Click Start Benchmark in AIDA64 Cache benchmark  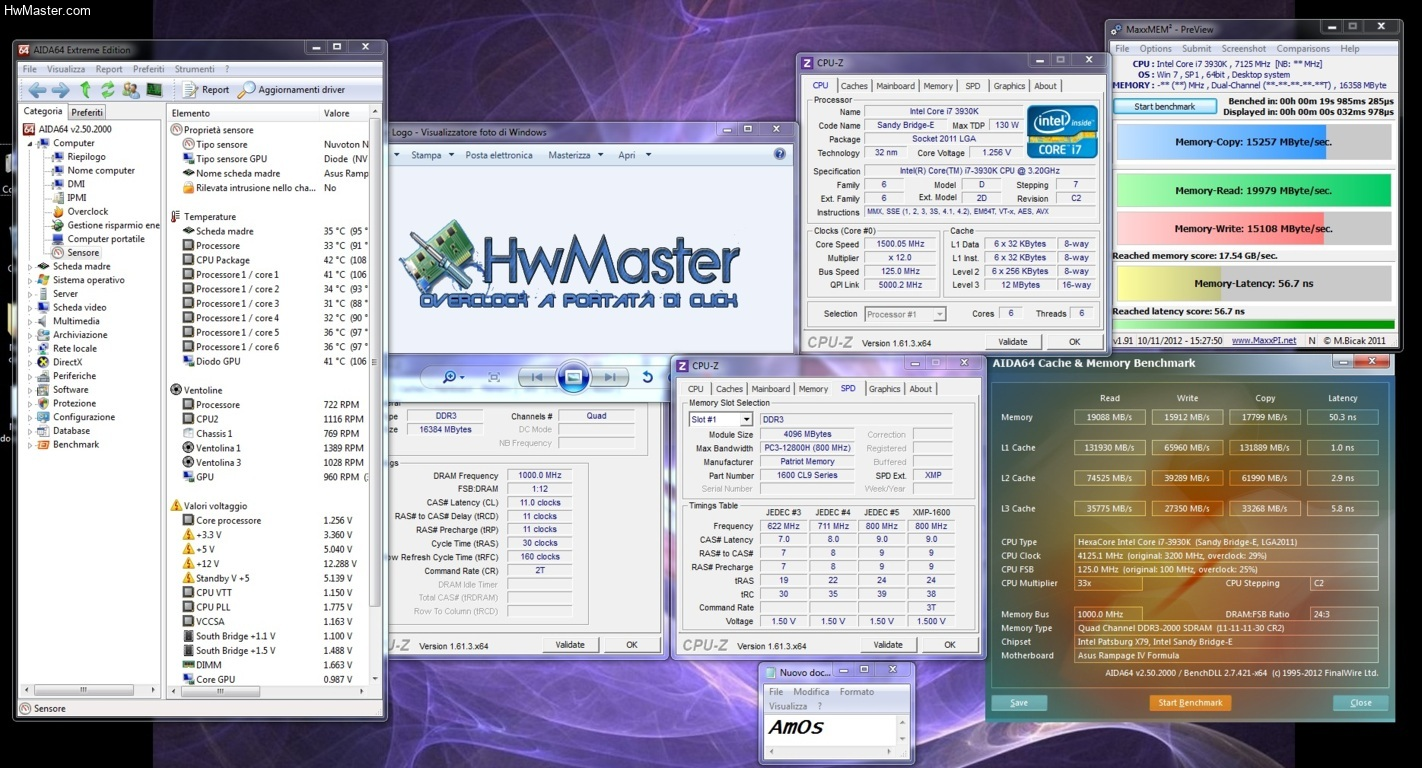(x=1190, y=703)
